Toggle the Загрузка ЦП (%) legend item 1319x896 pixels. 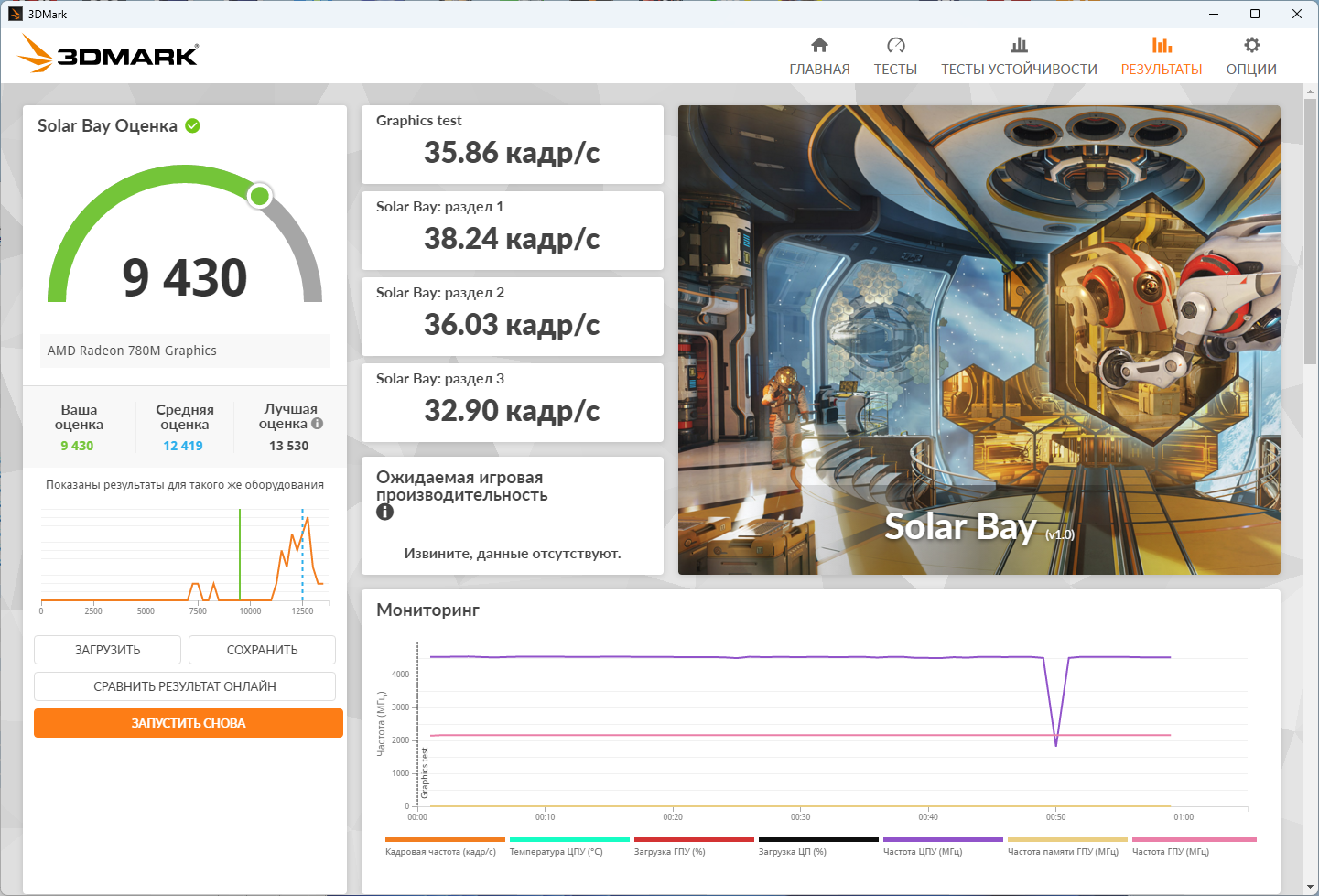[x=818, y=847]
